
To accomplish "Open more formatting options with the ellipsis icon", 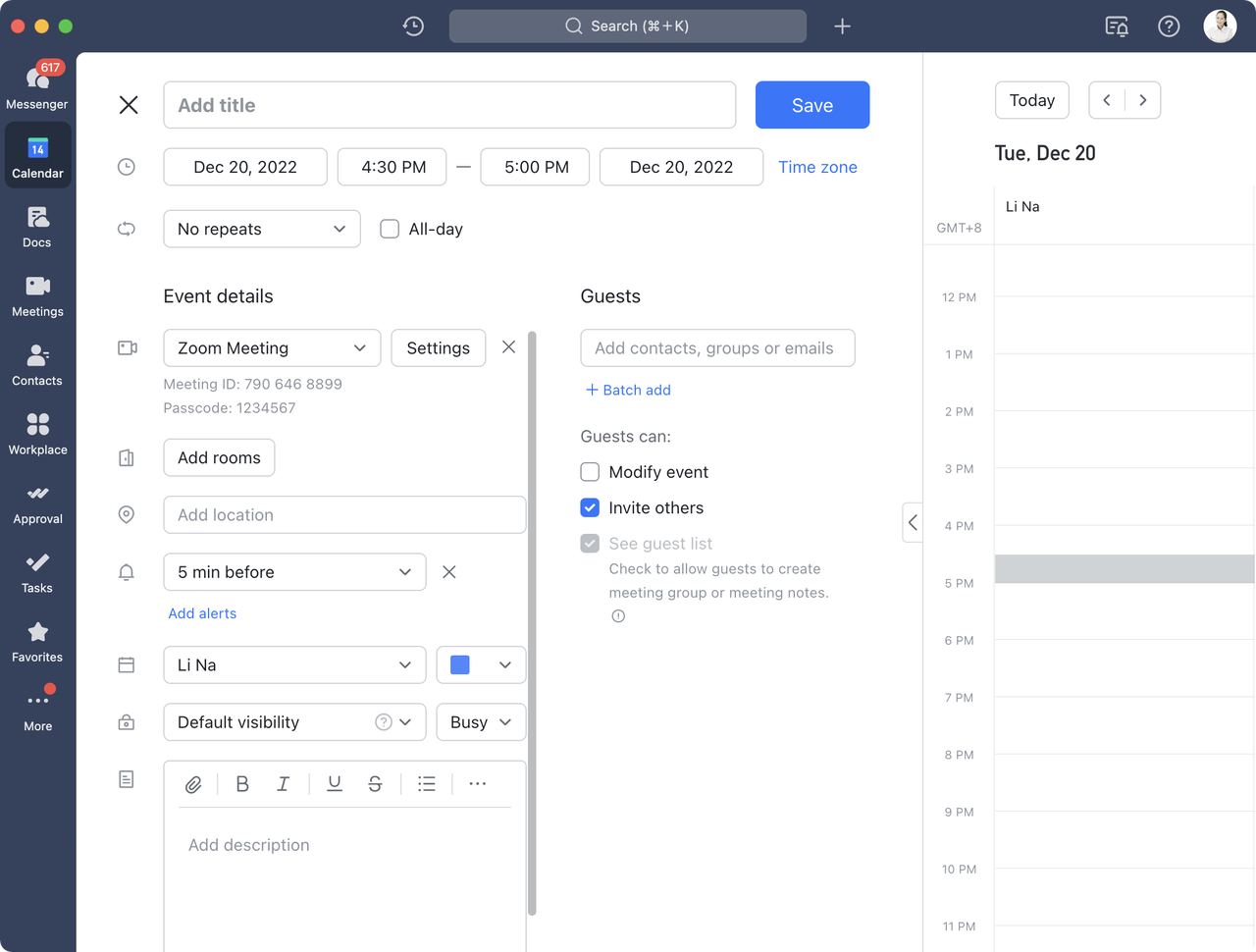I will (477, 784).
